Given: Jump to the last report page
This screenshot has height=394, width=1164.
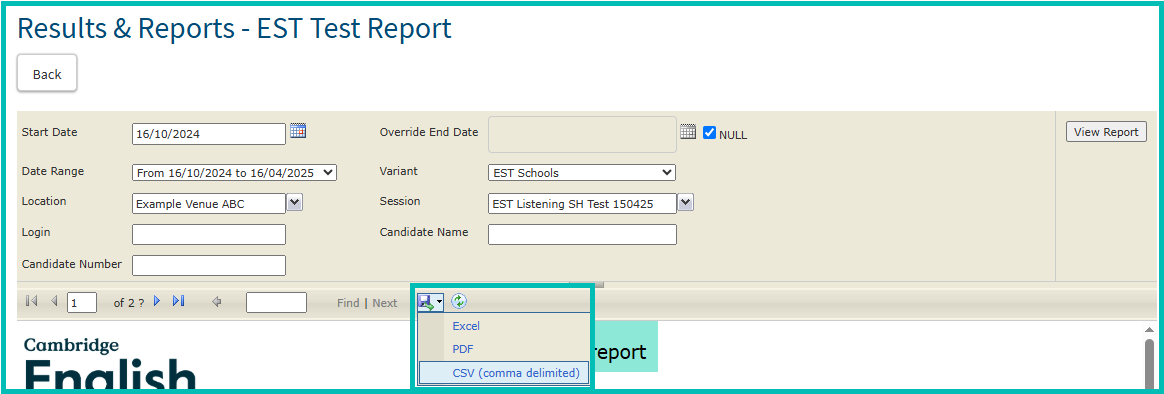Looking at the screenshot, I should pos(178,301).
